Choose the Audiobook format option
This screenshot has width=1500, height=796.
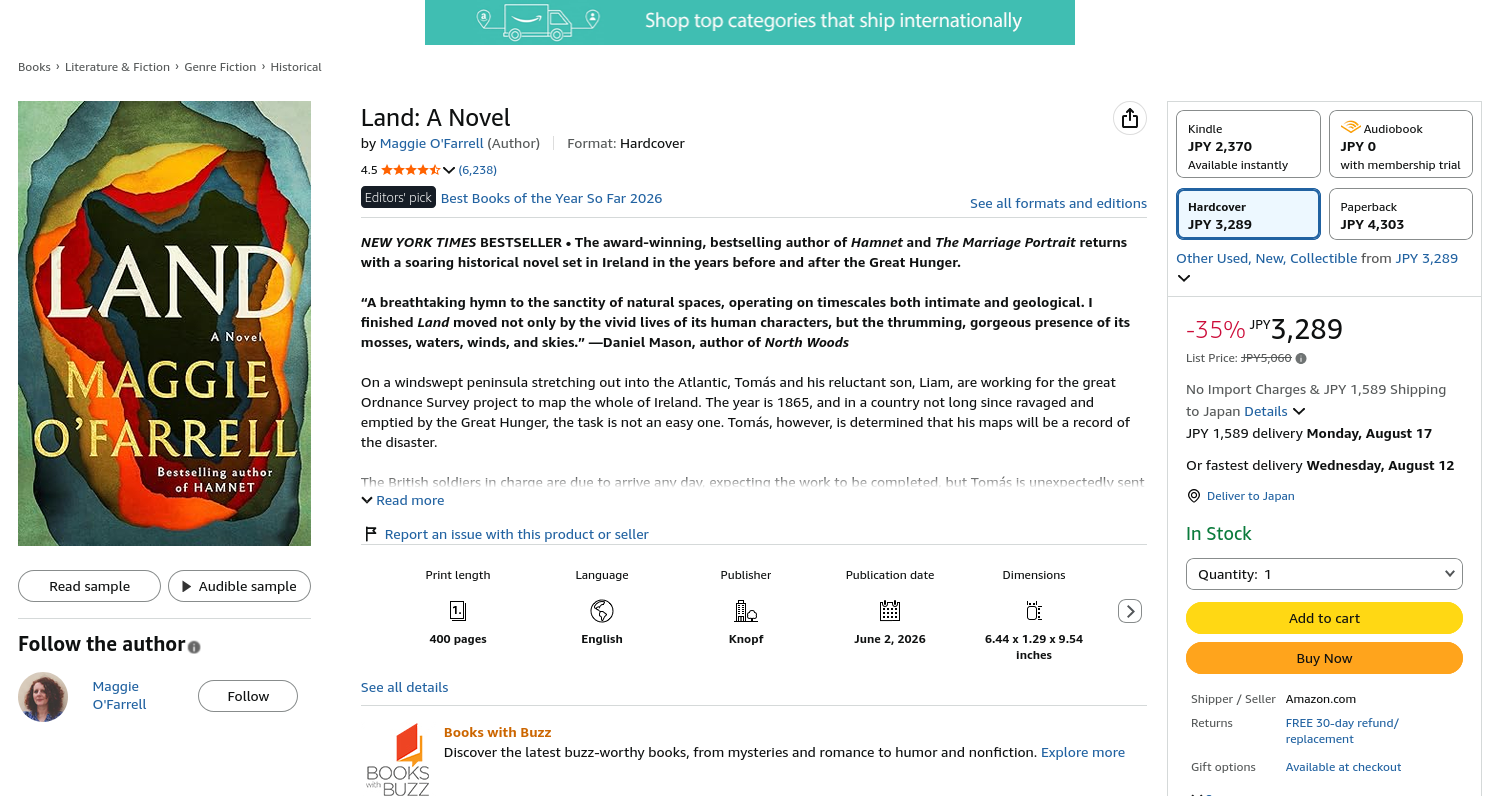[1400, 146]
